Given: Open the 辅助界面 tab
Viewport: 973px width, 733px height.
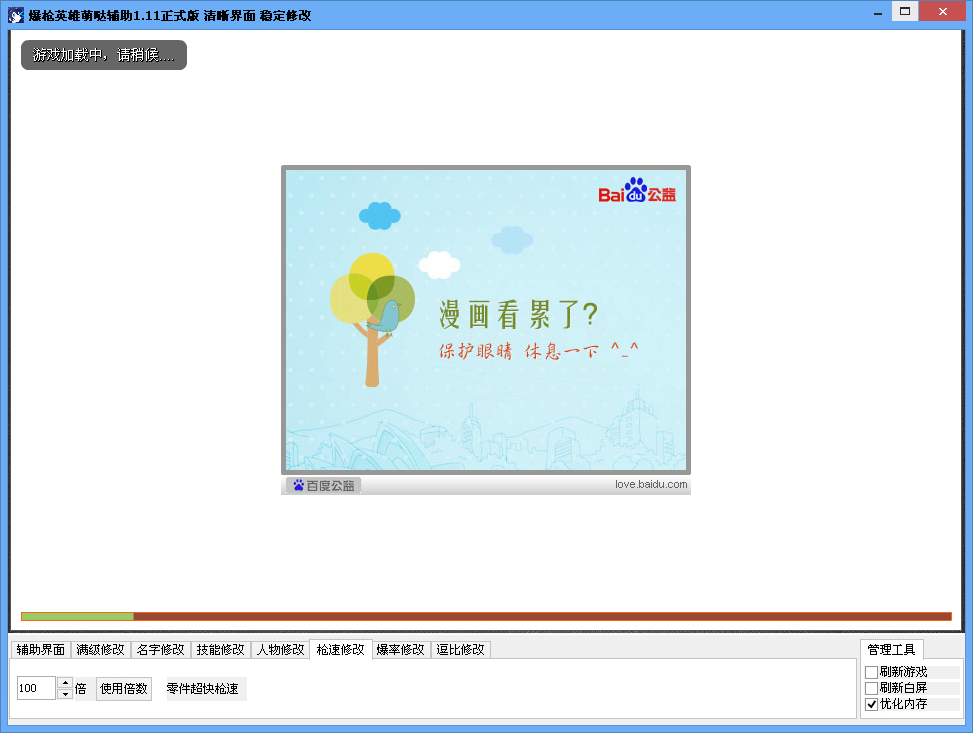Looking at the screenshot, I should (x=41, y=649).
